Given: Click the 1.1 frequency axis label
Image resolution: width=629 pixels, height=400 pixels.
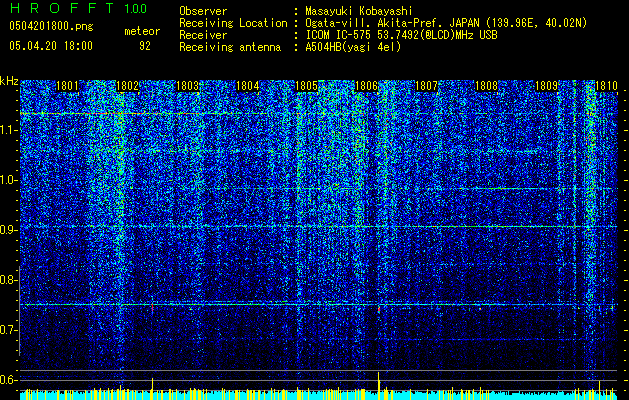Looking at the screenshot, I should click(x=9, y=130).
